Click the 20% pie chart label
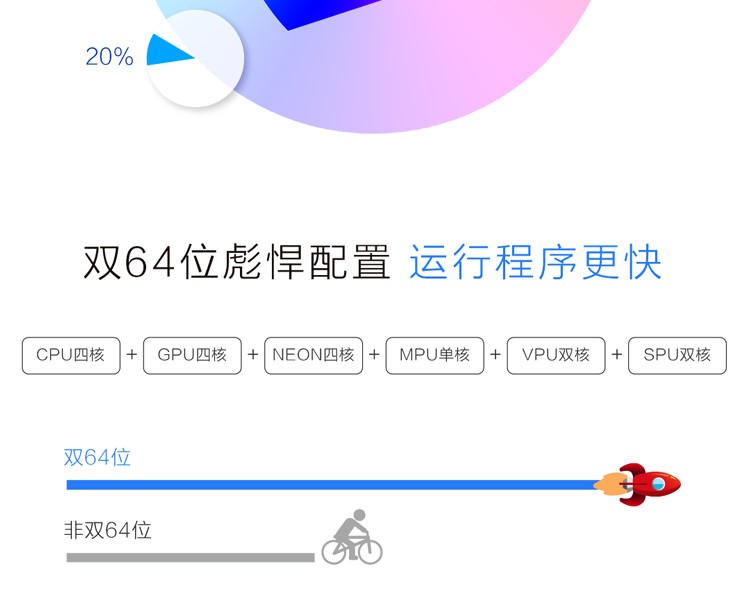Image resolution: width=750 pixels, height=591 pixels. (x=109, y=56)
